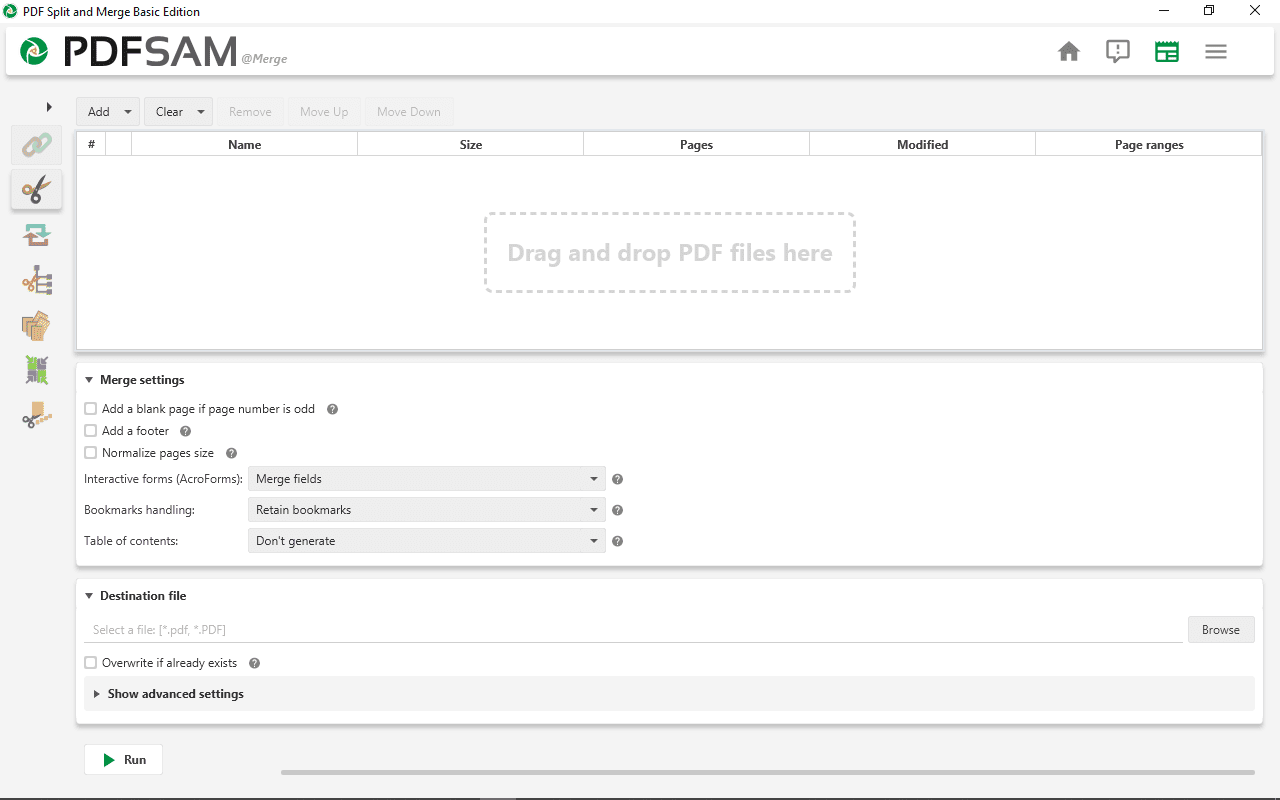Show help for Table of contents
Viewport: 1280px width, 800px height.
click(617, 541)
